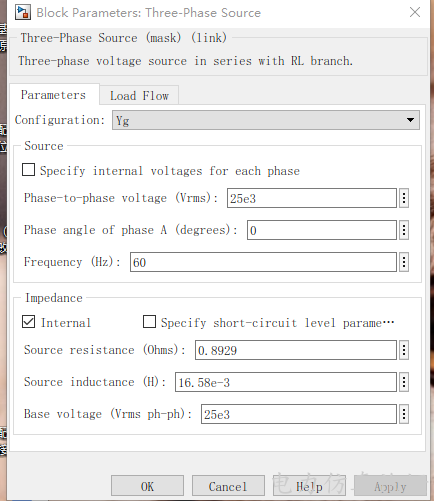Open options menu beside Phase angle field
The image size is (434, 501).
click(x=404, y=230)
